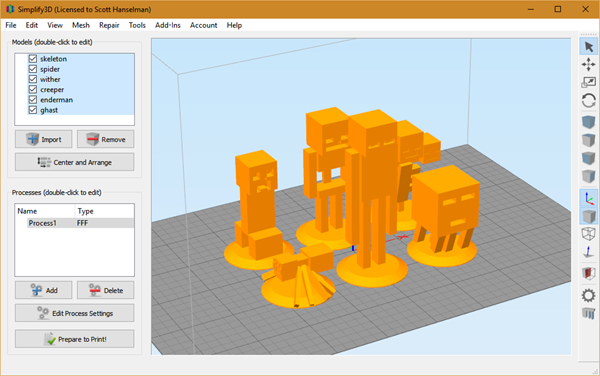This screenshot has width=600, height=376.
Task: Open the machine control panel gear
Action: (589, 295)
